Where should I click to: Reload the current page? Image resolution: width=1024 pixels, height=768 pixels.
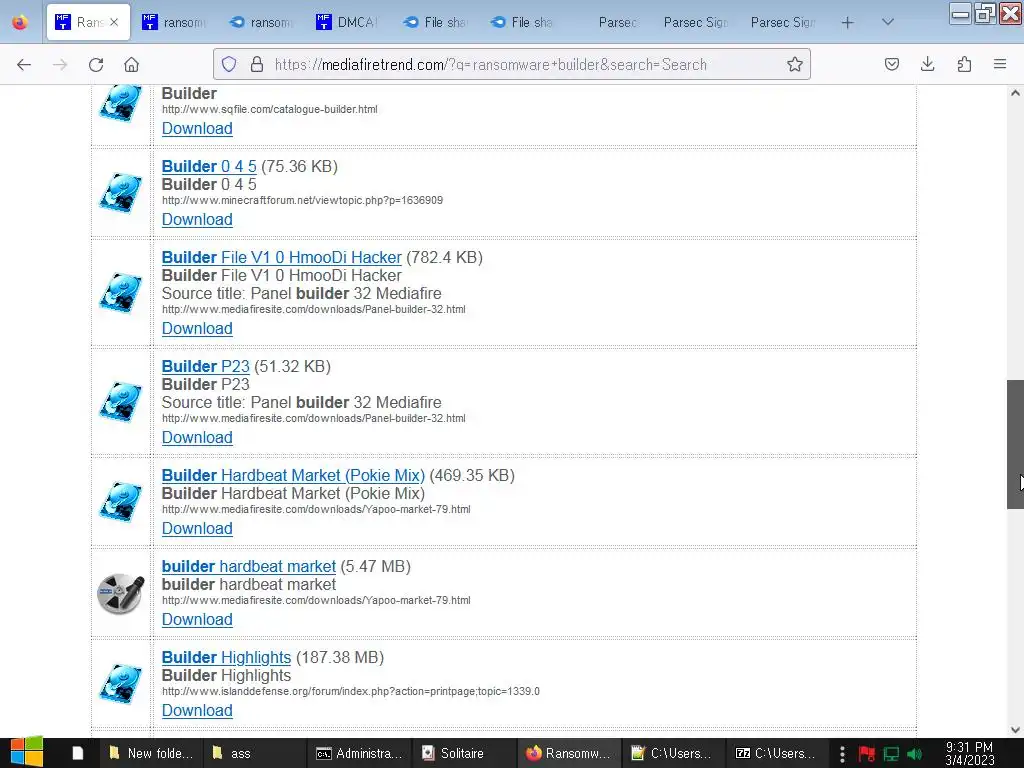96,64
